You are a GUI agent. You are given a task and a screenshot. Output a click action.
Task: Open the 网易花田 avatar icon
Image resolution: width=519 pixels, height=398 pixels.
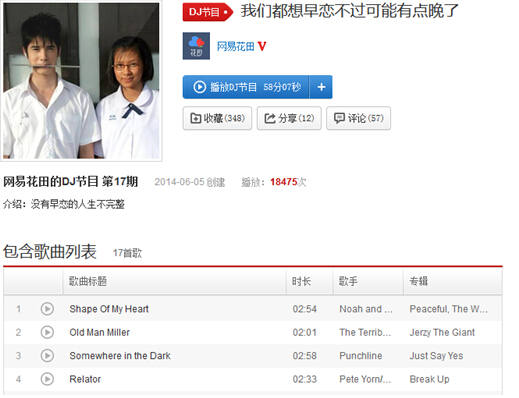tap(196, 46)
